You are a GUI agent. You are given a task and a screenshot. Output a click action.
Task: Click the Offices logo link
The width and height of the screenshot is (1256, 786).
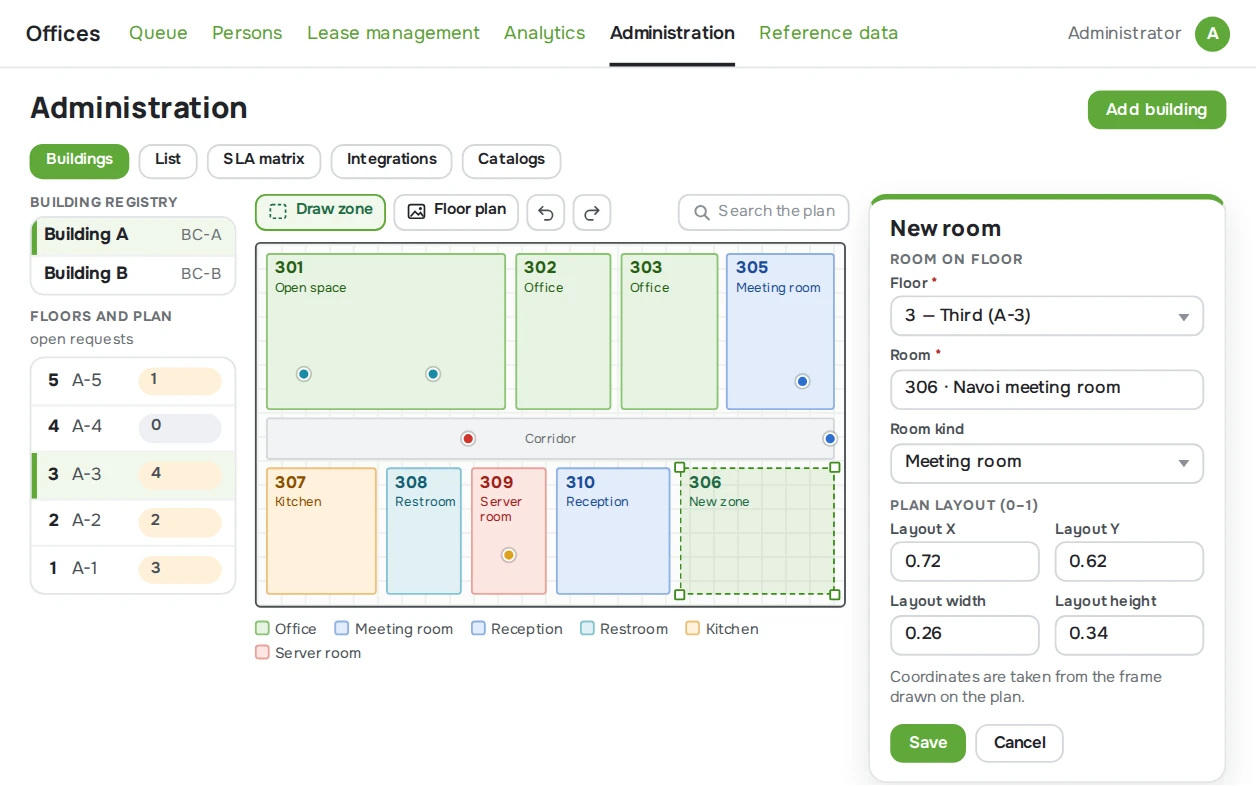[x=63, y=33]
